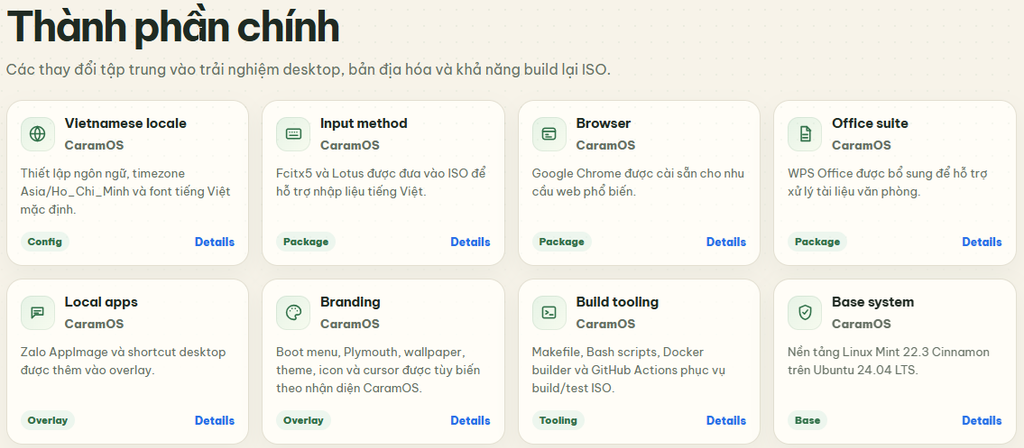Click the Package tag on Input method card
Image resolution: width=1024 pixels, height=448 pixels.
(x=306, y=242)
